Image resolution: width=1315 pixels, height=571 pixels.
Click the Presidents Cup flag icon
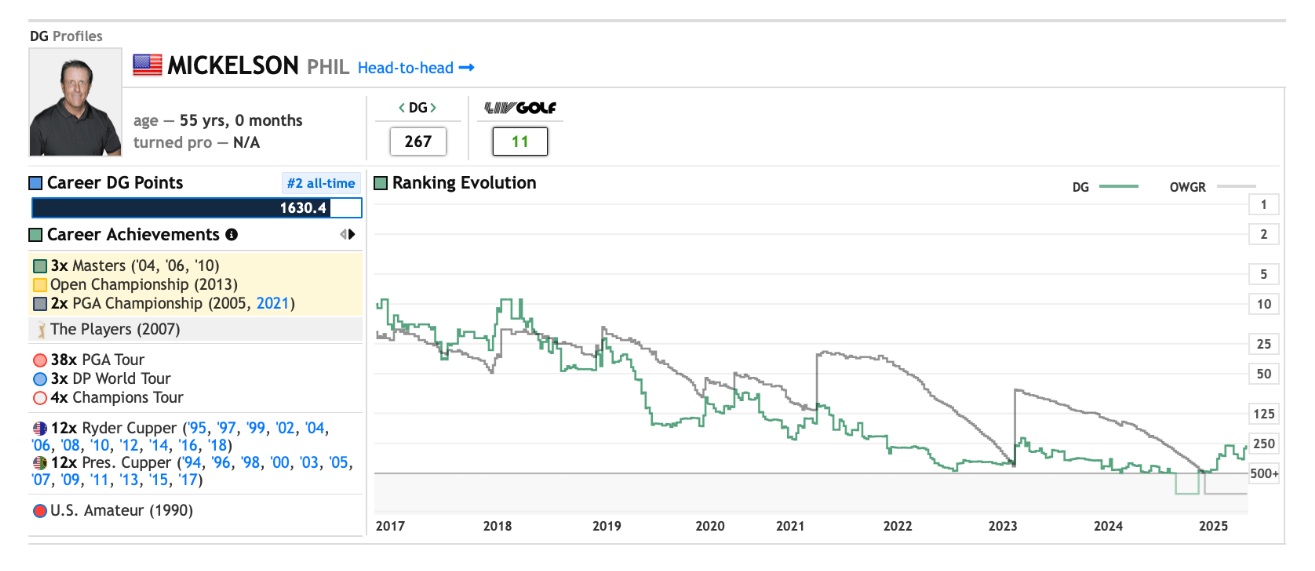40,463
